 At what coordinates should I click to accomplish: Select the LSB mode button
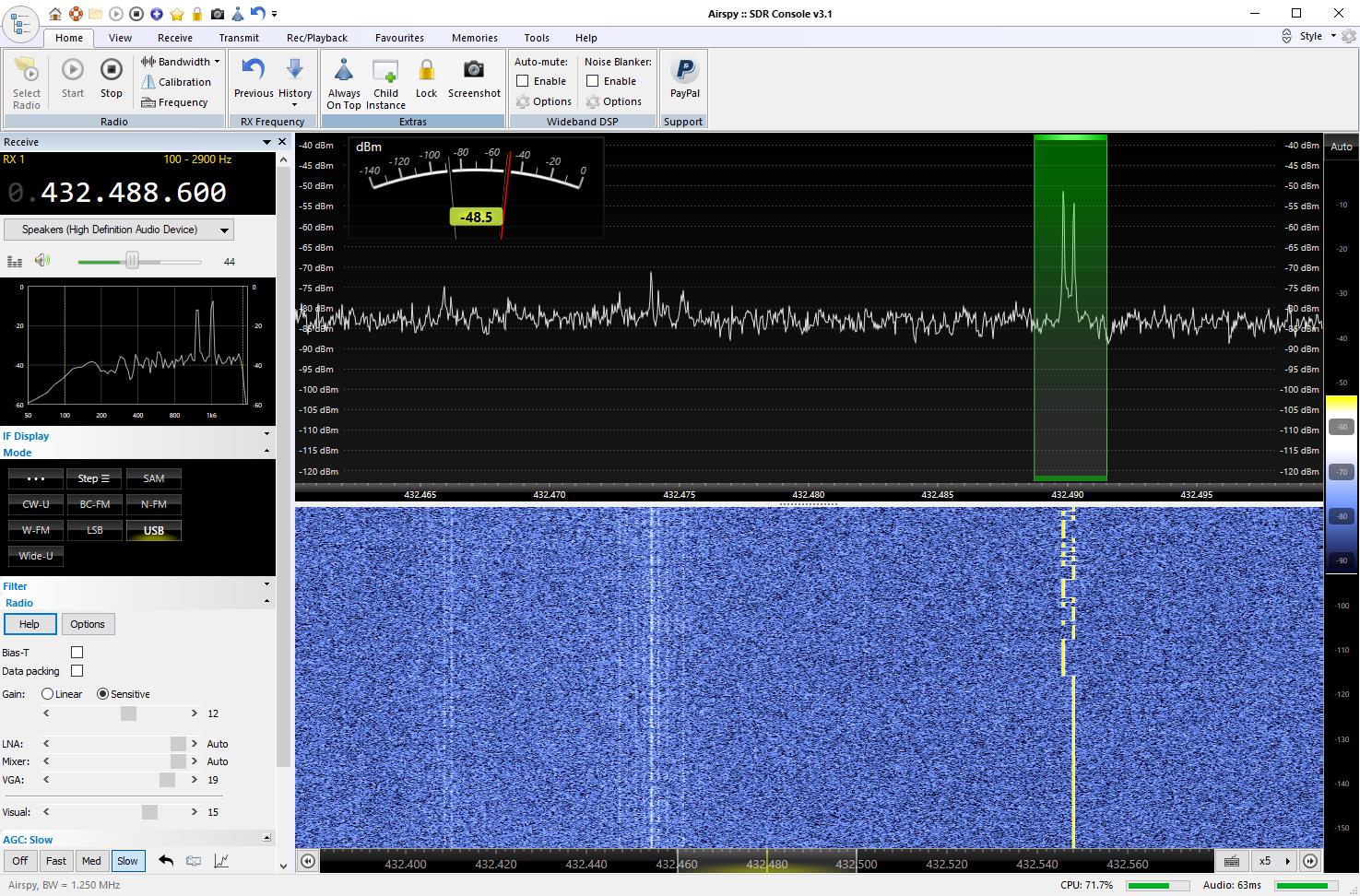[94, 530]
